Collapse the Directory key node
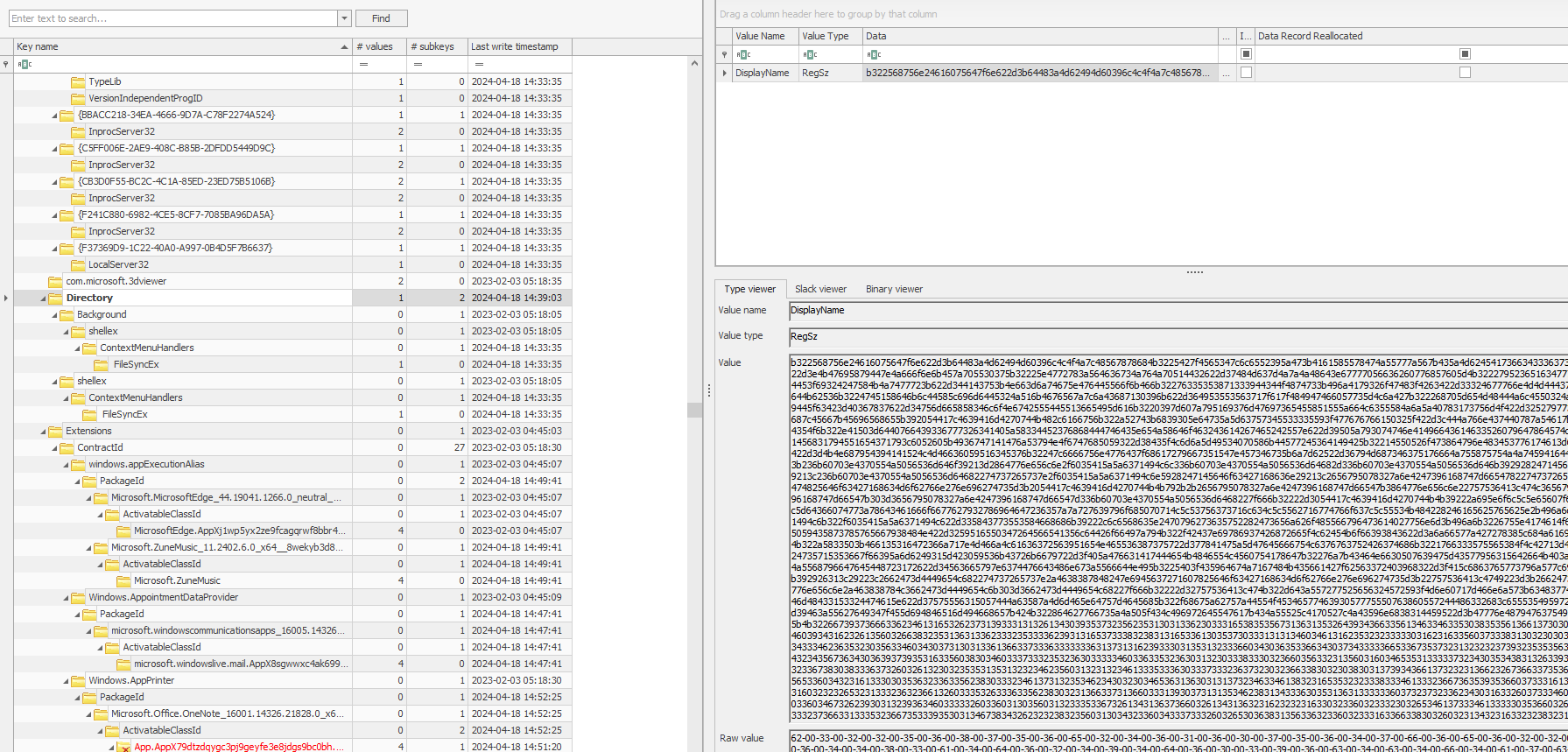The height and width of the screenshot is (752, 1568). (44, 299)
